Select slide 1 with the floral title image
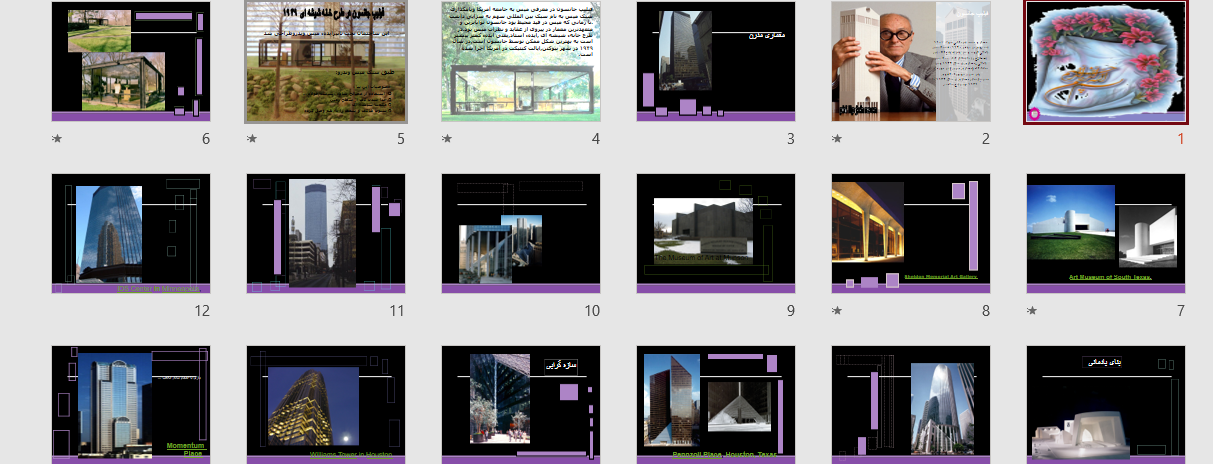This screenshot has width=1213, height=464. pyautogui.click(x=1105, y=62)
